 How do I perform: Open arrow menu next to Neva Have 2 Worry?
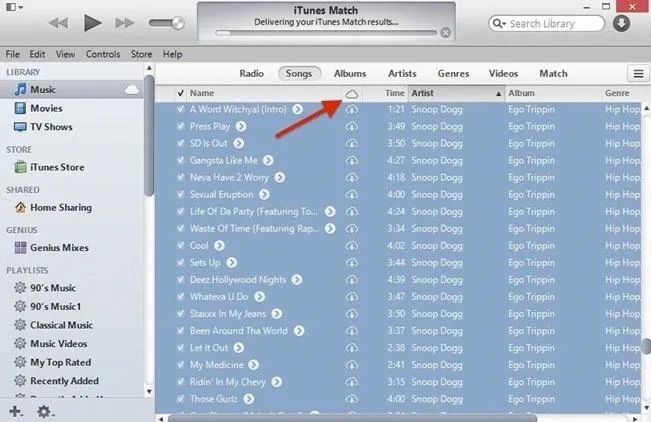coord(280,177)
